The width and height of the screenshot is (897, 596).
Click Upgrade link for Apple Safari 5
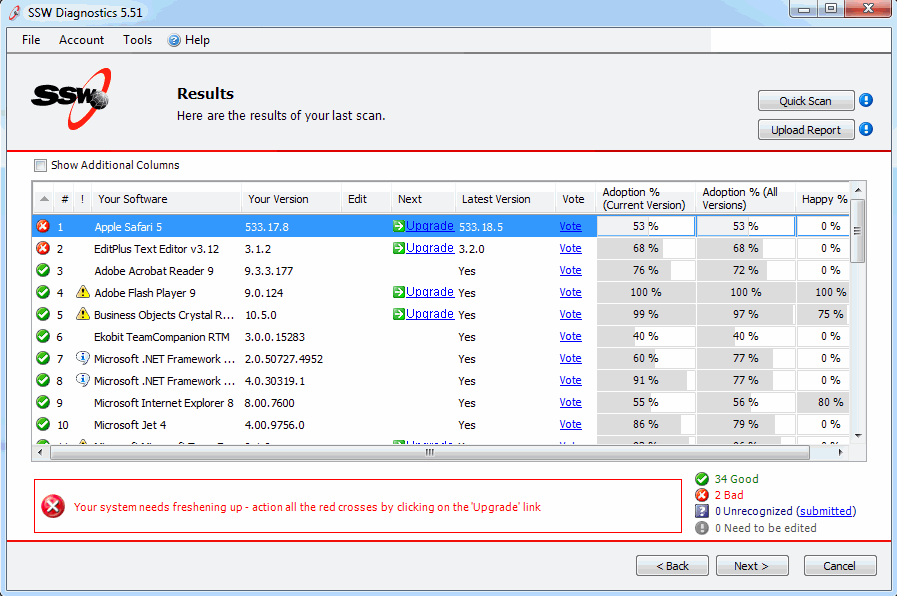coord(430,226)
